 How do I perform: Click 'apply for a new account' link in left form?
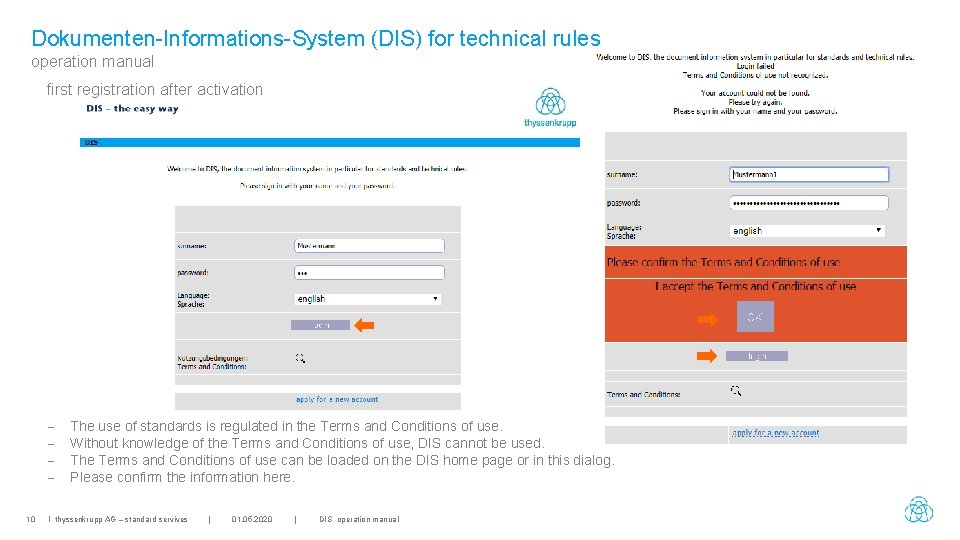337,399
